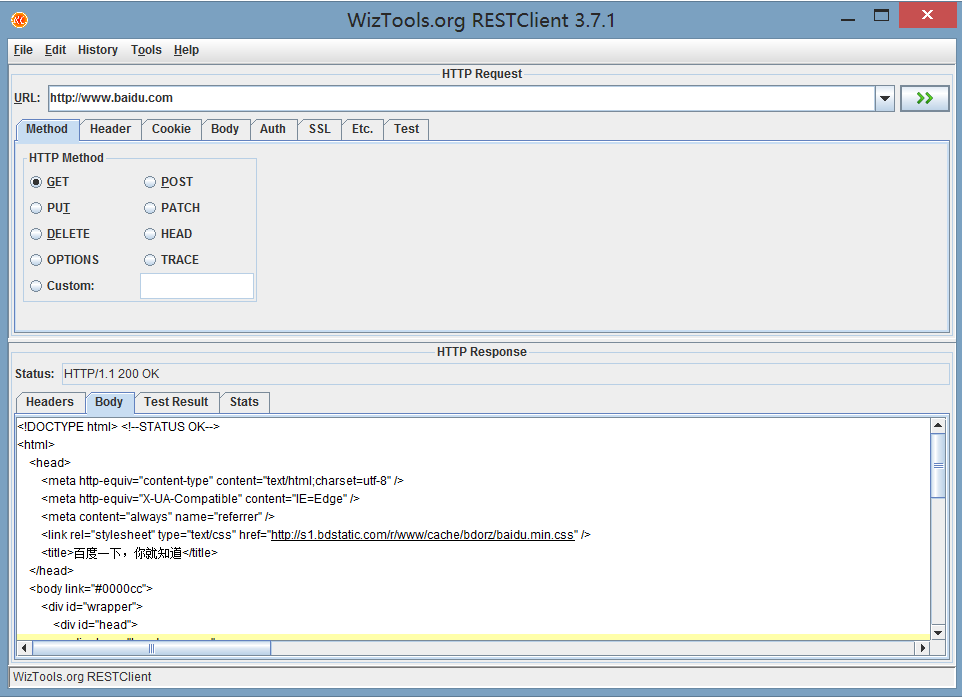Click the vertical scrollbar down arrow
This screenshot has height=698, width=962.
pos(938,632)
